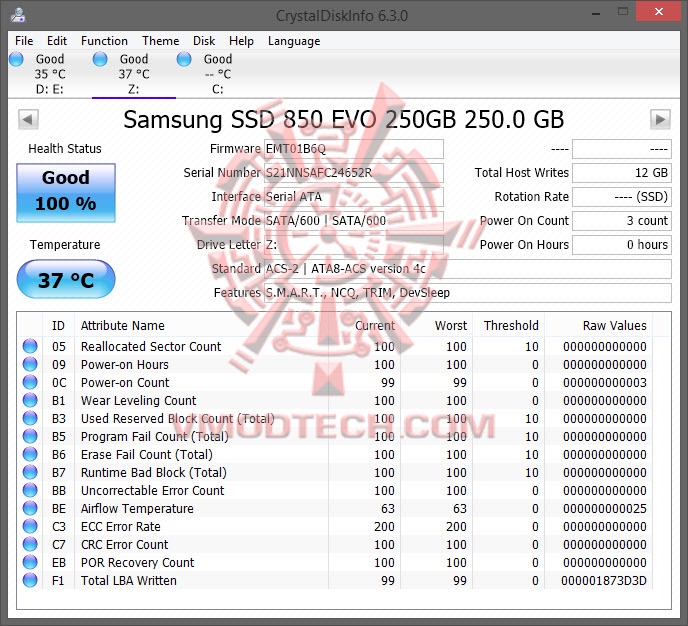Screen dimensions: 688x626
Task: Select the CRC Error Count attribute name
Action: [x=125, y=544]
